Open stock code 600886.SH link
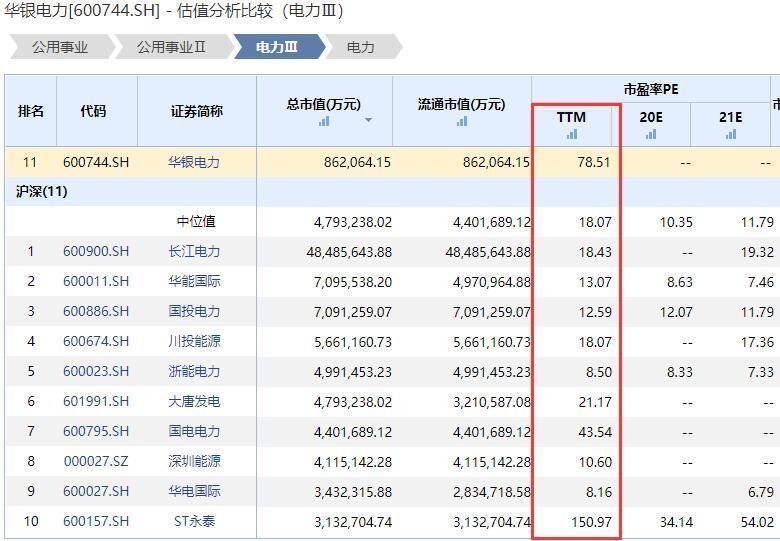This screenshot has width=780, height=541. pos(96,311)
